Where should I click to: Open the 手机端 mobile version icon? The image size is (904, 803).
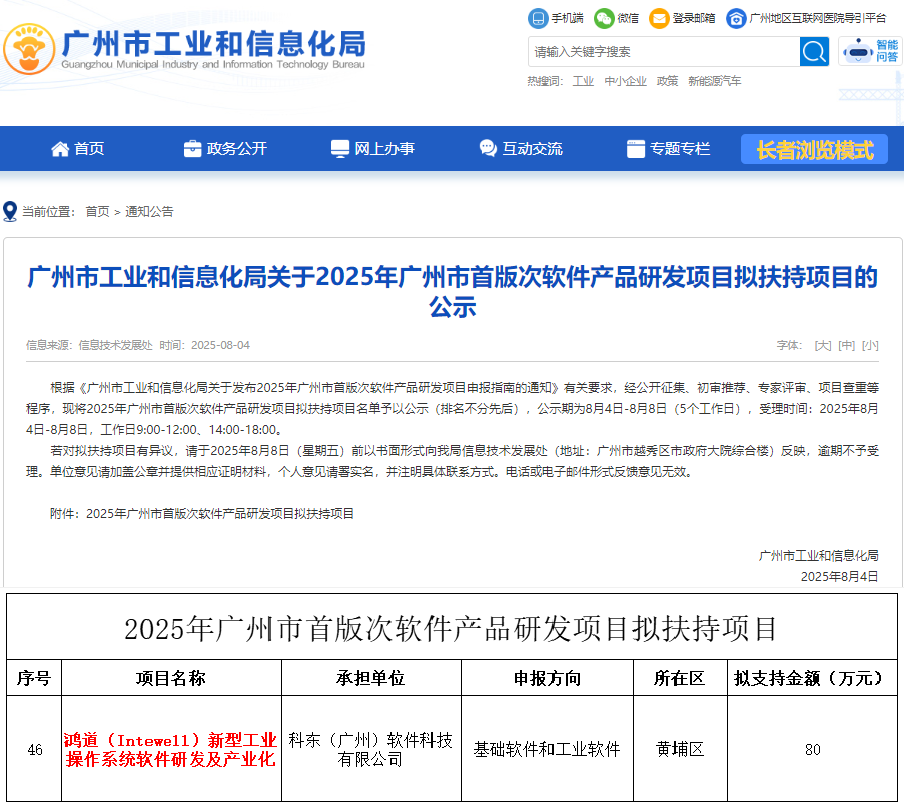537,18
